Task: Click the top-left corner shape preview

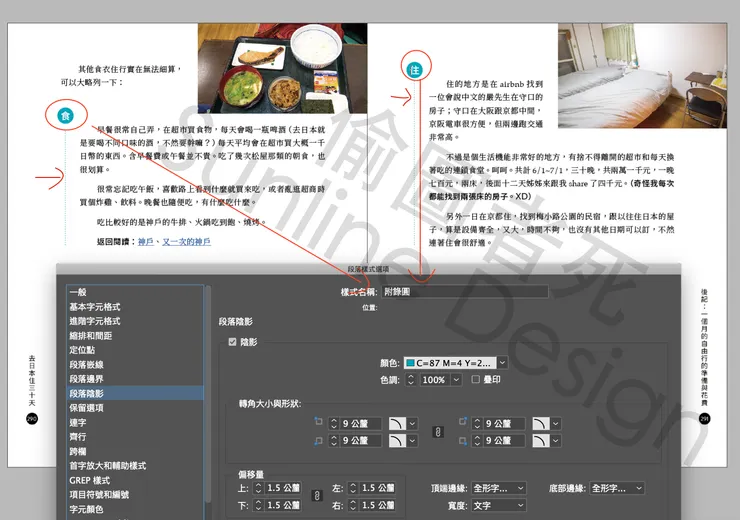Action: point(397,424)
